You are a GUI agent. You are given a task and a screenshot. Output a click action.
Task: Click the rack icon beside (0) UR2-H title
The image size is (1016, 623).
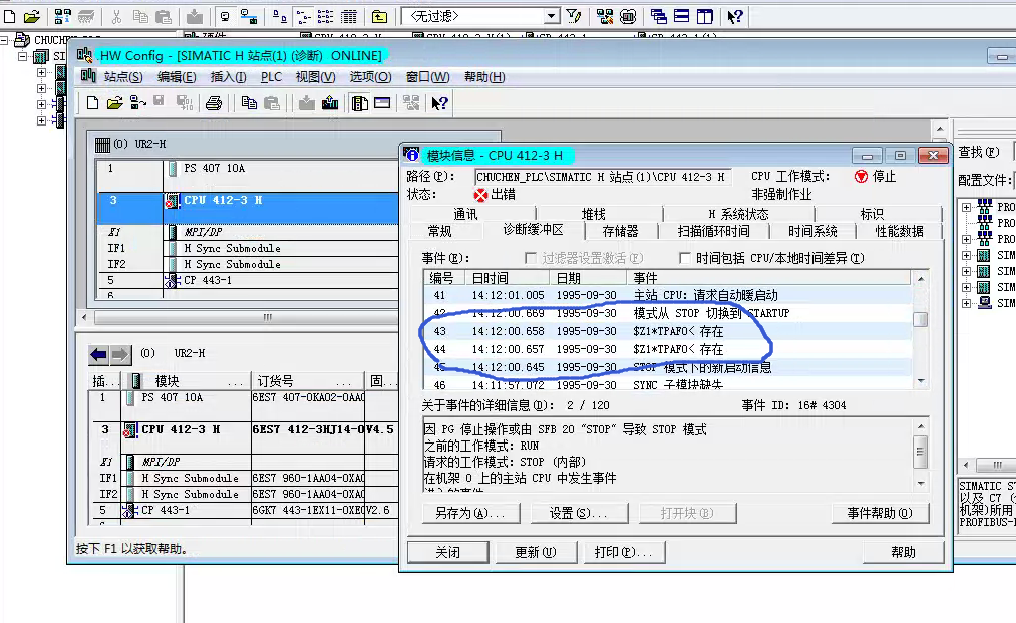[102, 145]
